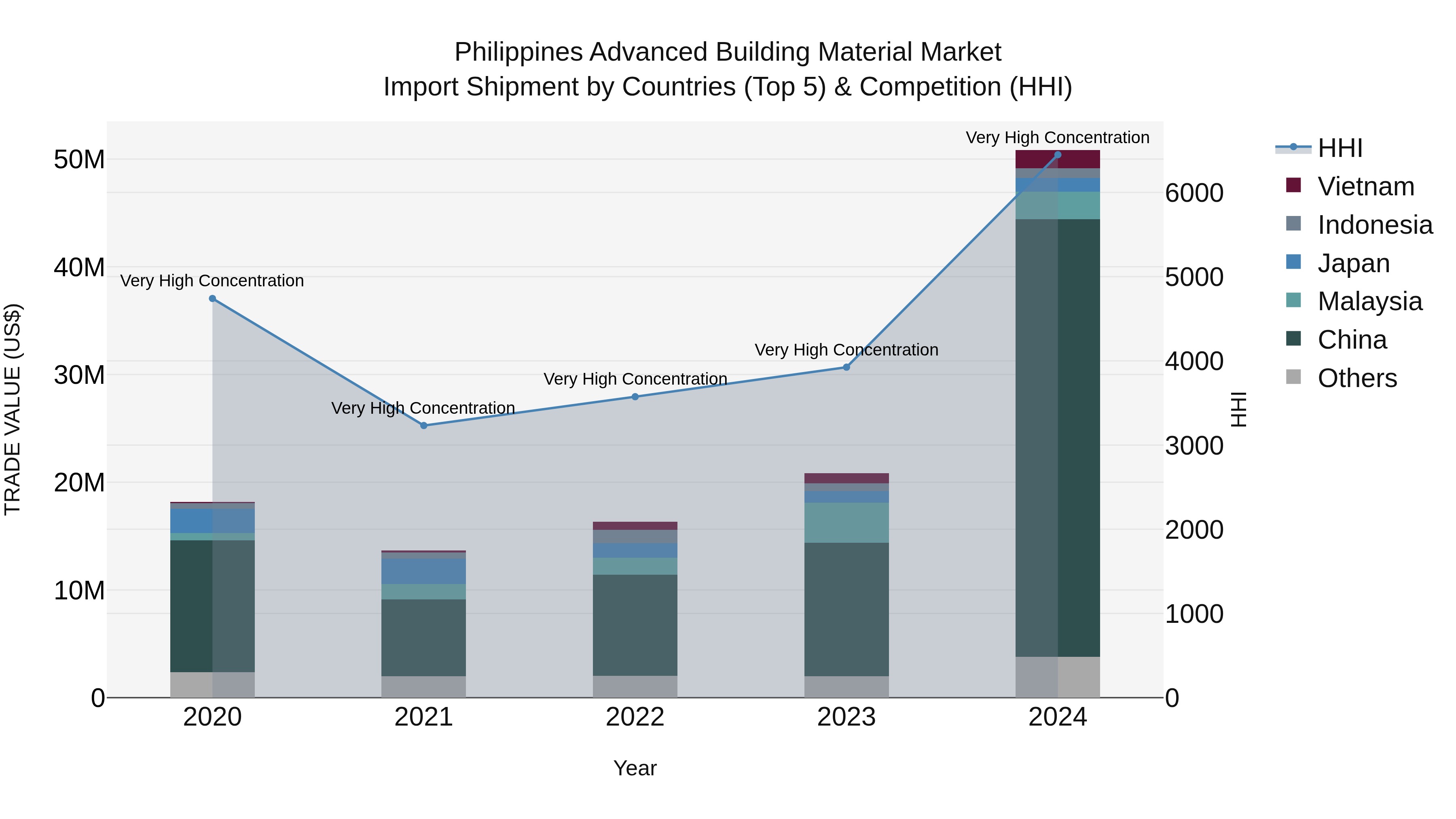Click the rotated HHI right axis title
Viewport: 1456px width, 819px height.
tap(1239, 409)
